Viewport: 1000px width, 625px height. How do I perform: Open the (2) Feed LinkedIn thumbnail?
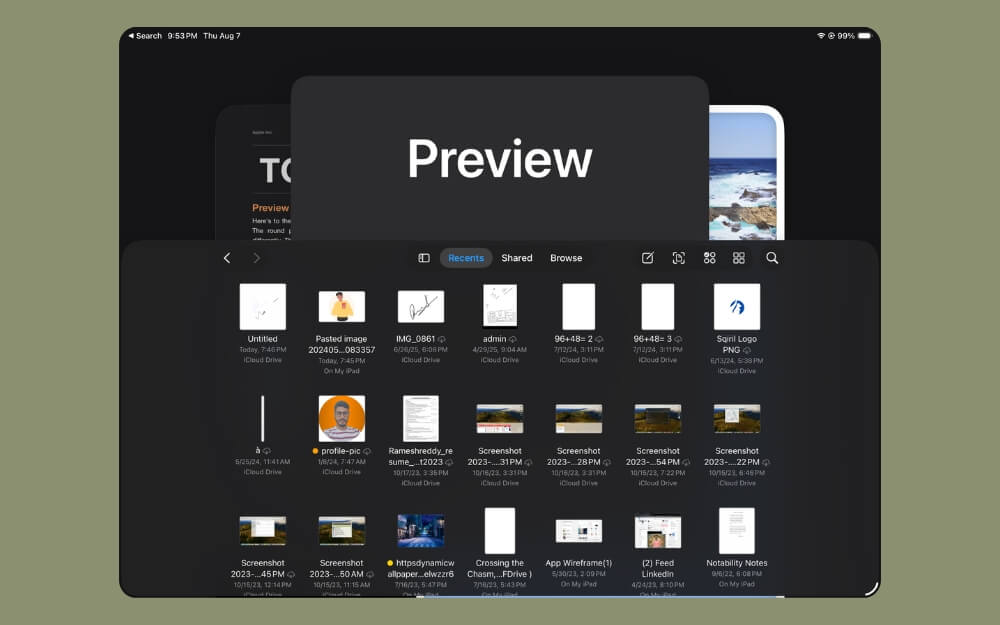point(658,531)
